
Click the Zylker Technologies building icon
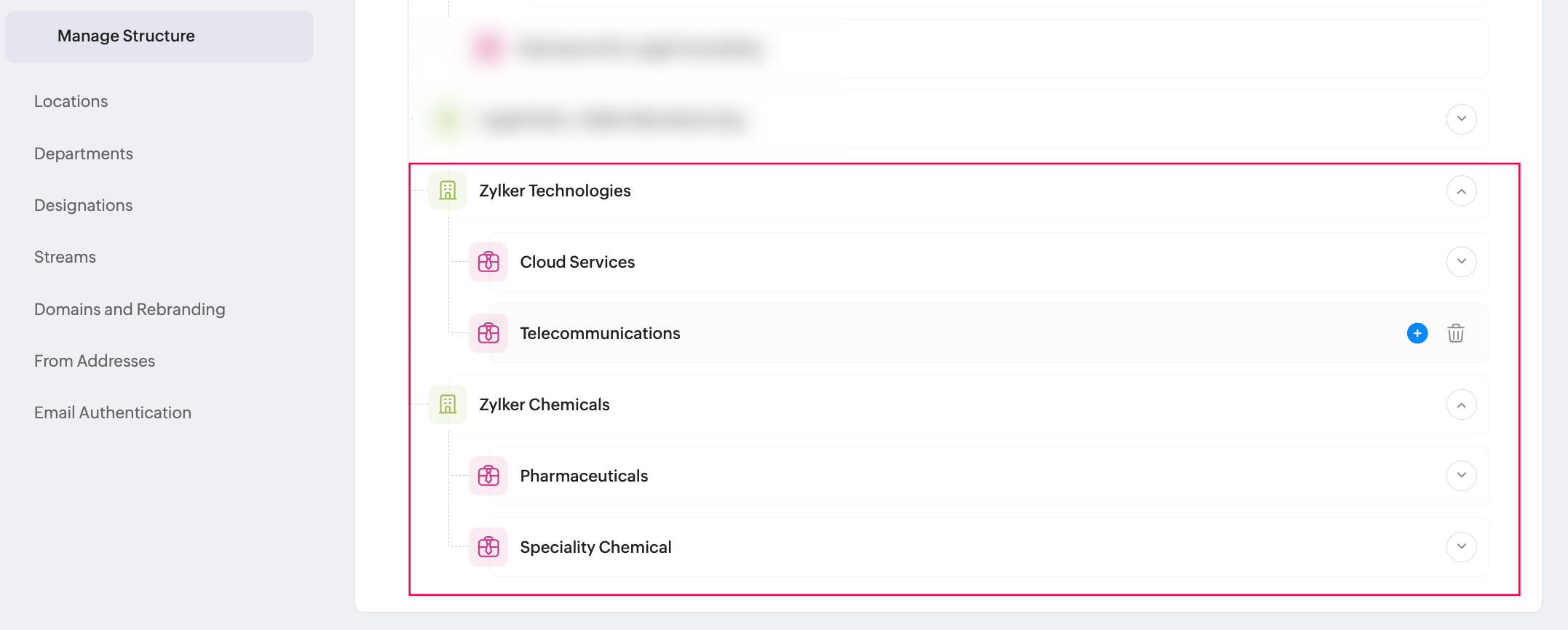(448, 191)
